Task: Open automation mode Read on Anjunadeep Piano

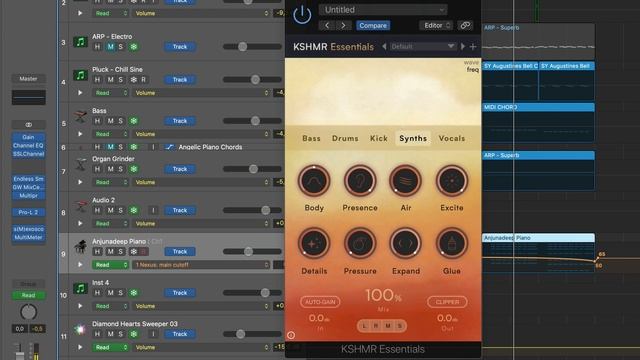Action: (110, 265)
